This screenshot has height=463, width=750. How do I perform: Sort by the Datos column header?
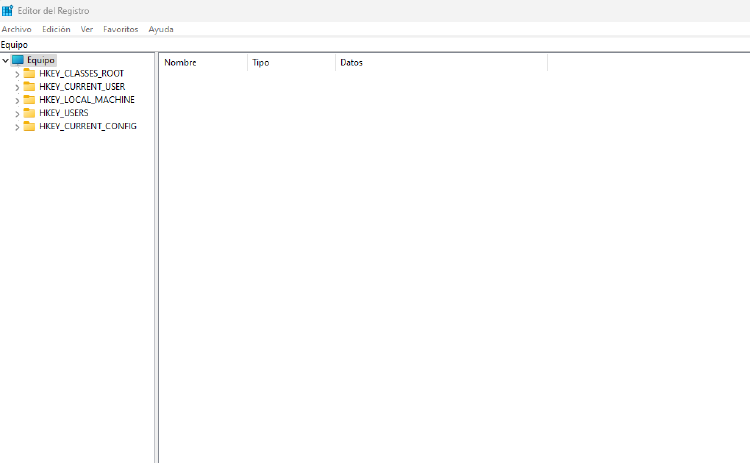coord(441,63)
